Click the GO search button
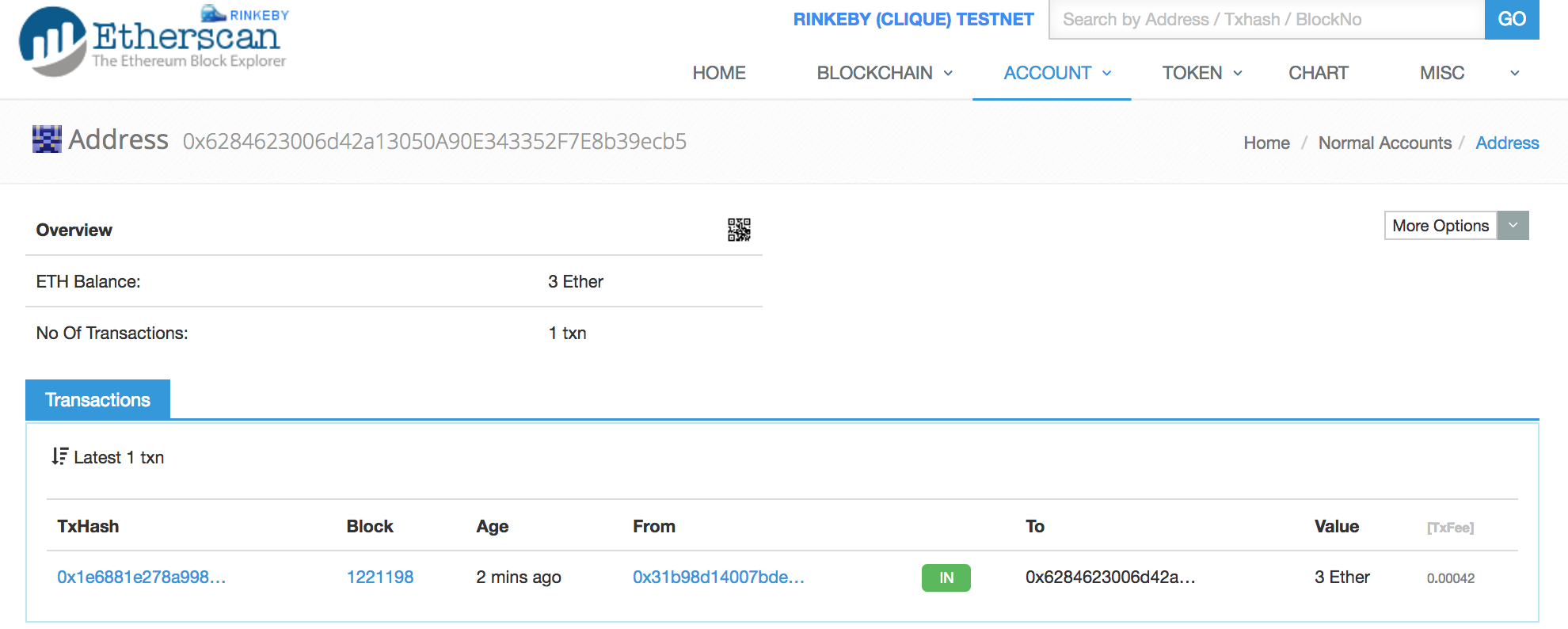Image resolution: width=1568 pixels, height=629 pixels. coord(1512,19)
